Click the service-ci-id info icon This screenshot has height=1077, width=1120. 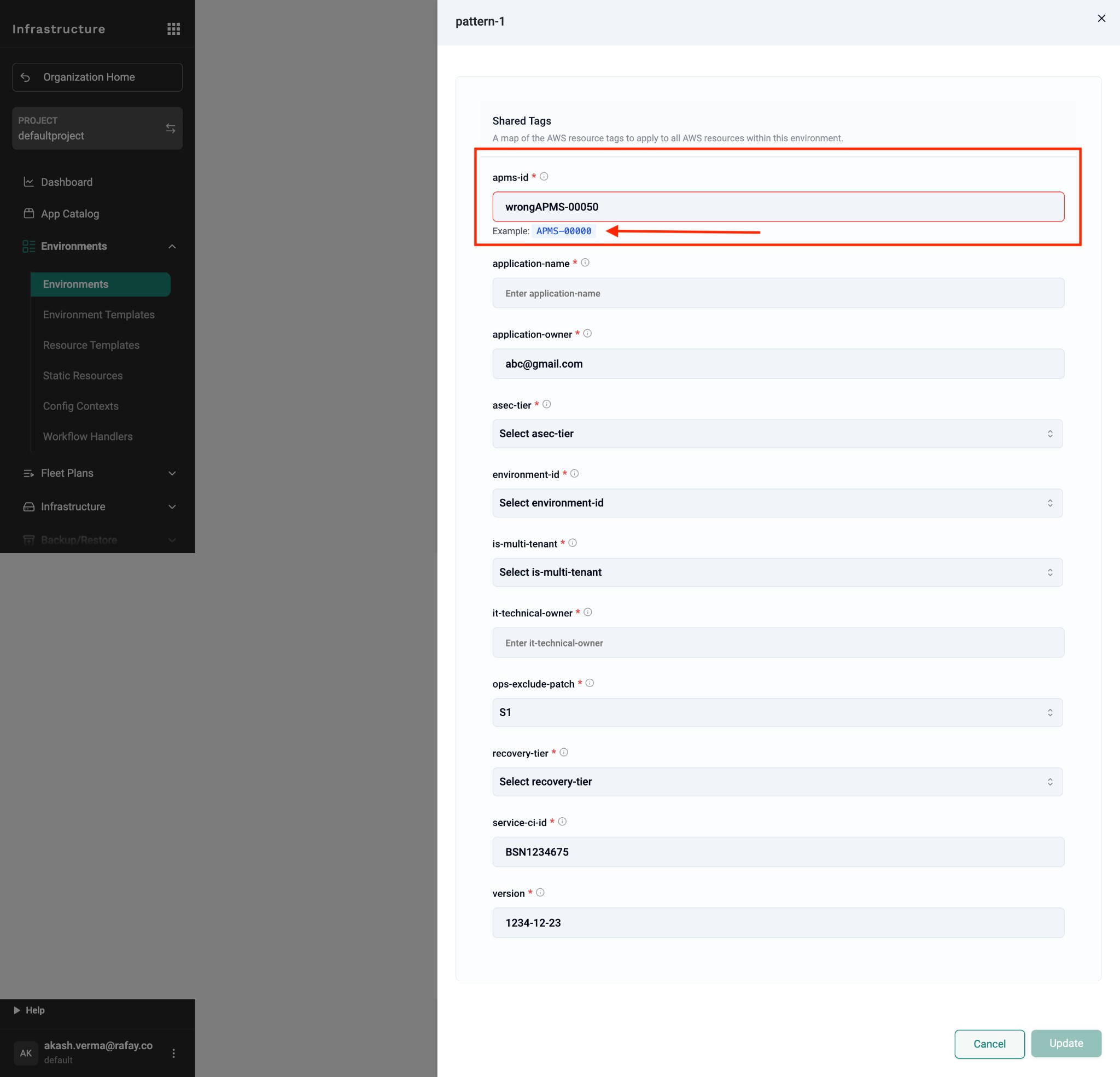point(562,822)
